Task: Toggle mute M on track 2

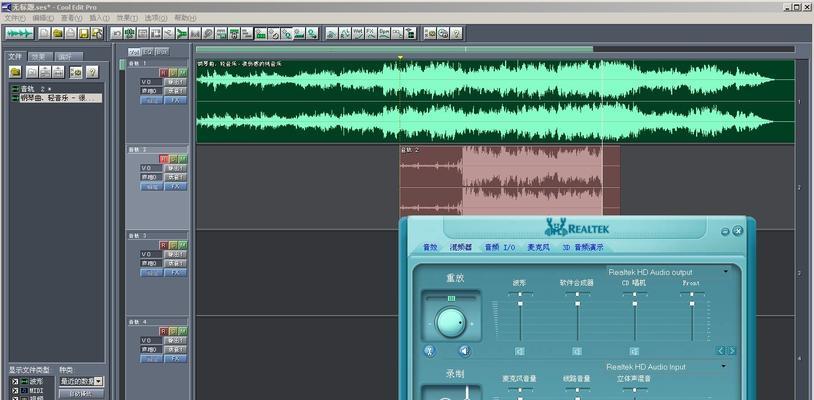Action: coord(183,158)
